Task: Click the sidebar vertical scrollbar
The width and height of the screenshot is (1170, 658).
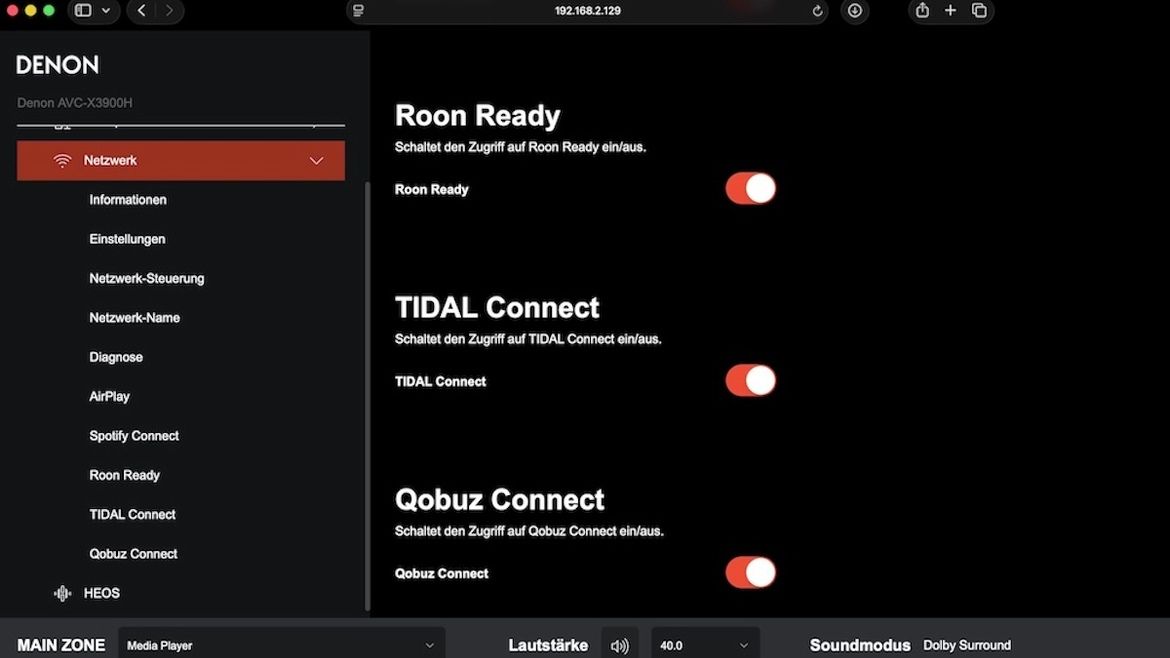Action: point(367,395)
